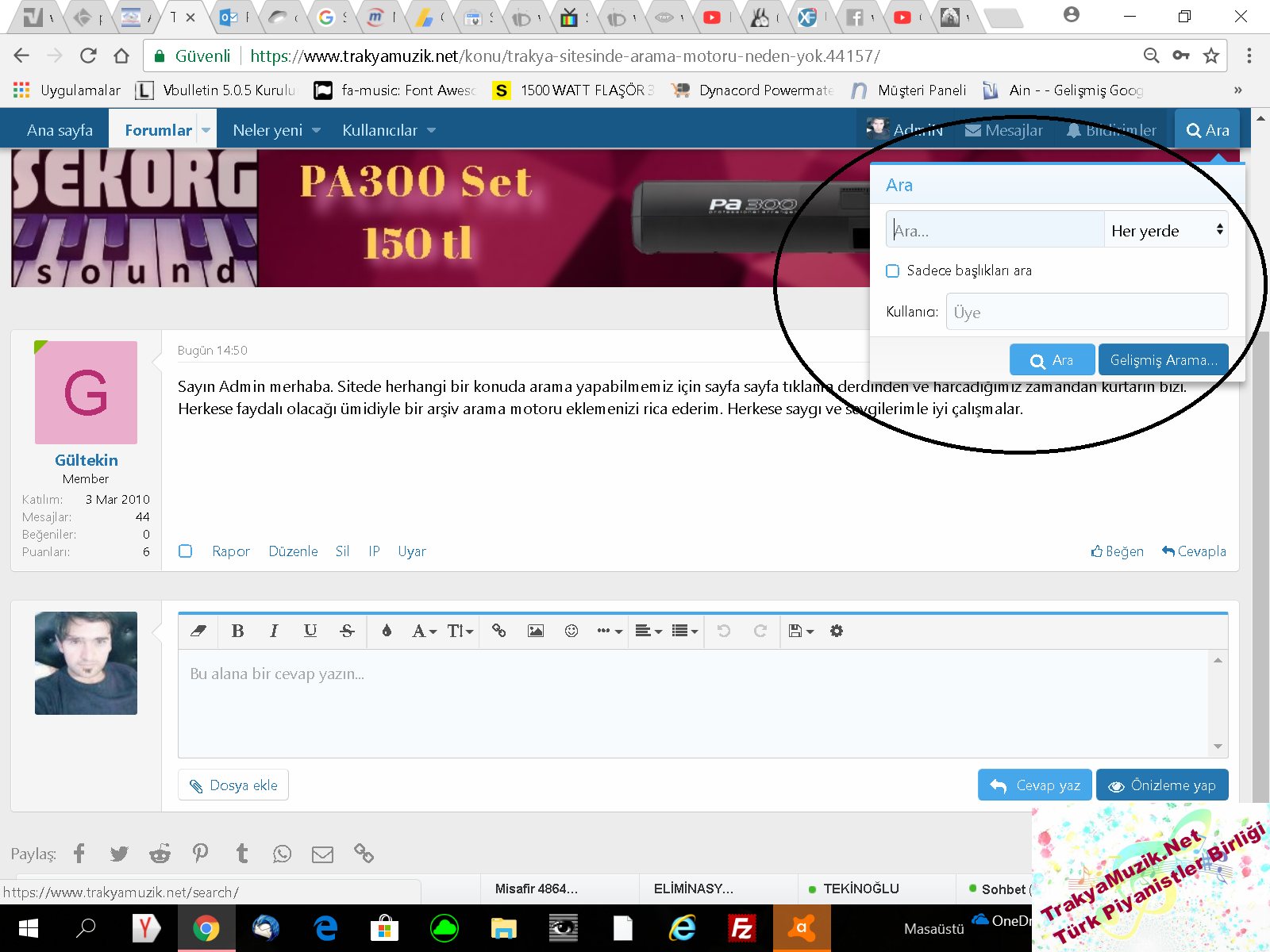Click the 'Ara...' search text field

click(x=995, y=230)
